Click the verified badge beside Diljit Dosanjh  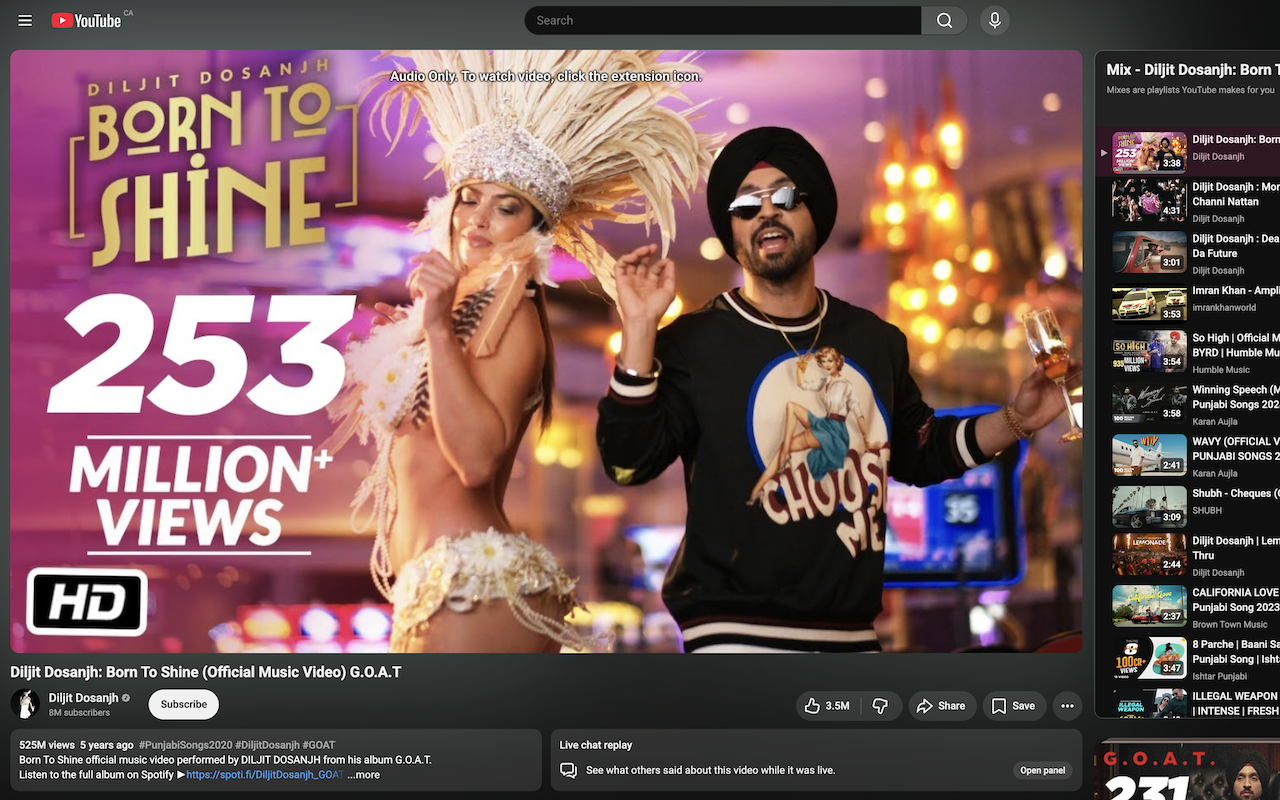tap(126, 698)
